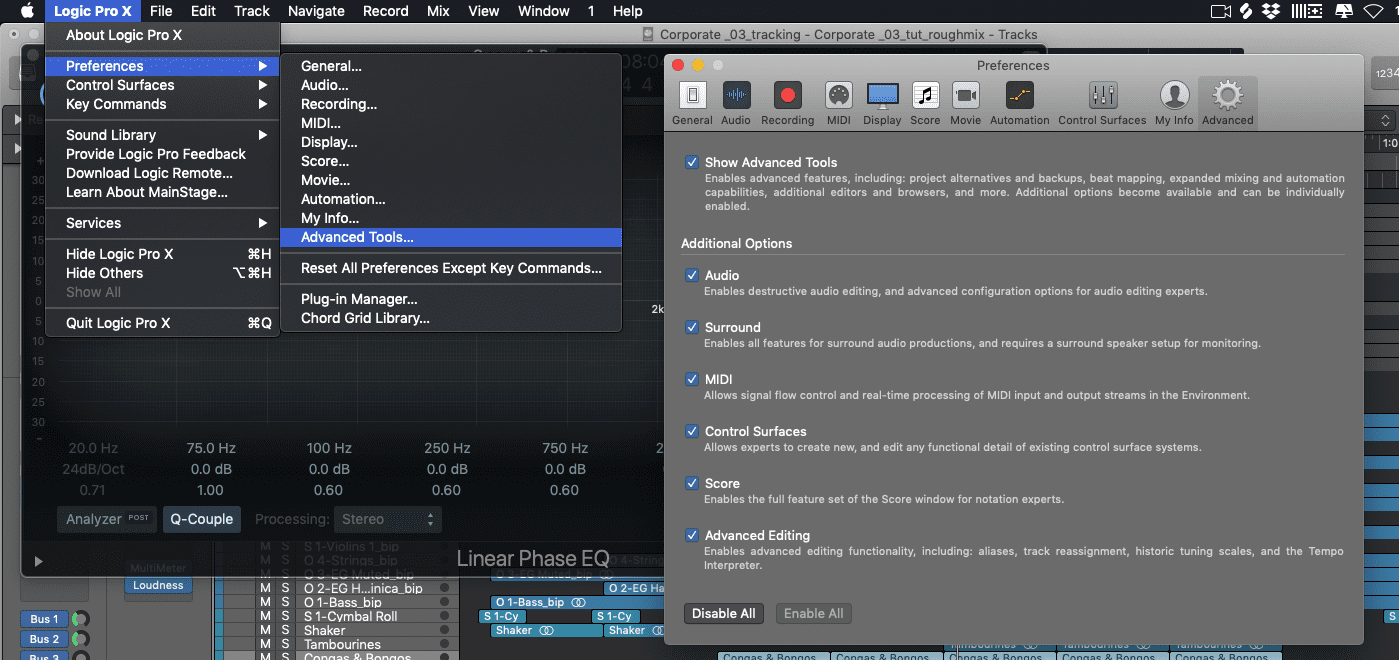Open the Recording preferences pane icon
The width and height of the screenshot is (1399, 660).
point(787,96)
